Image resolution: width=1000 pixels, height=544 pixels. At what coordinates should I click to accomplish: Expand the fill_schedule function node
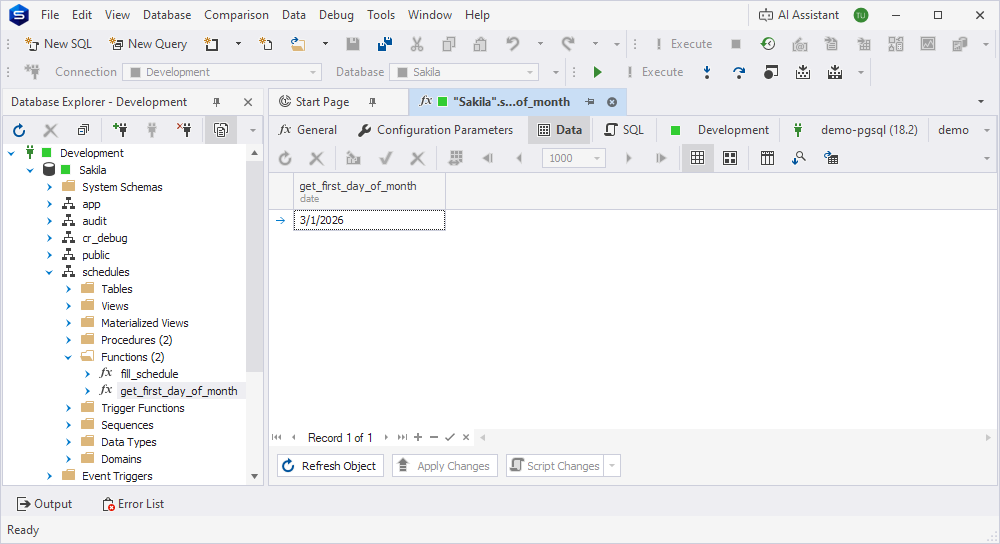tap(87, 374)
